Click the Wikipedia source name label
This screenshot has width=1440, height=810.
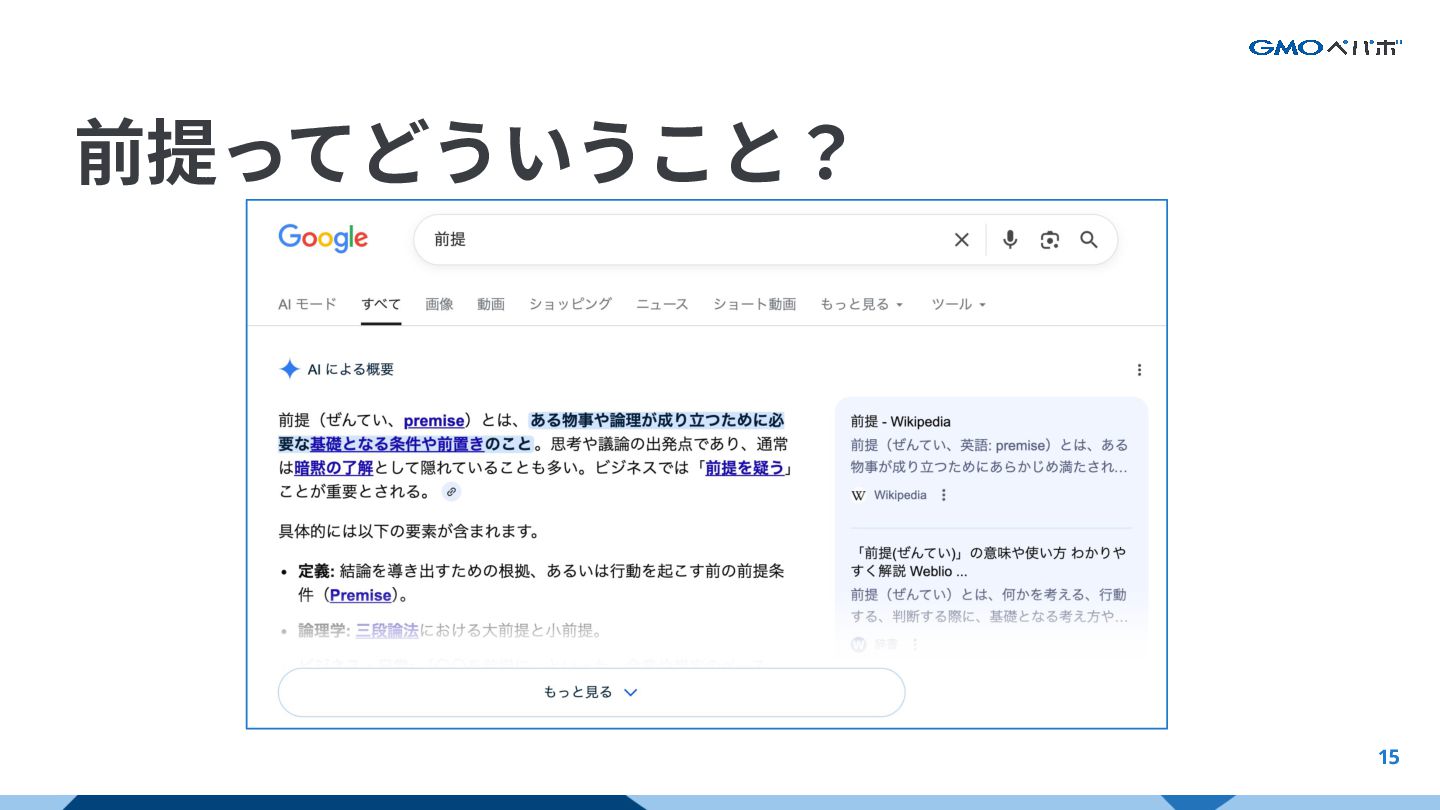(x=900, y=495)
